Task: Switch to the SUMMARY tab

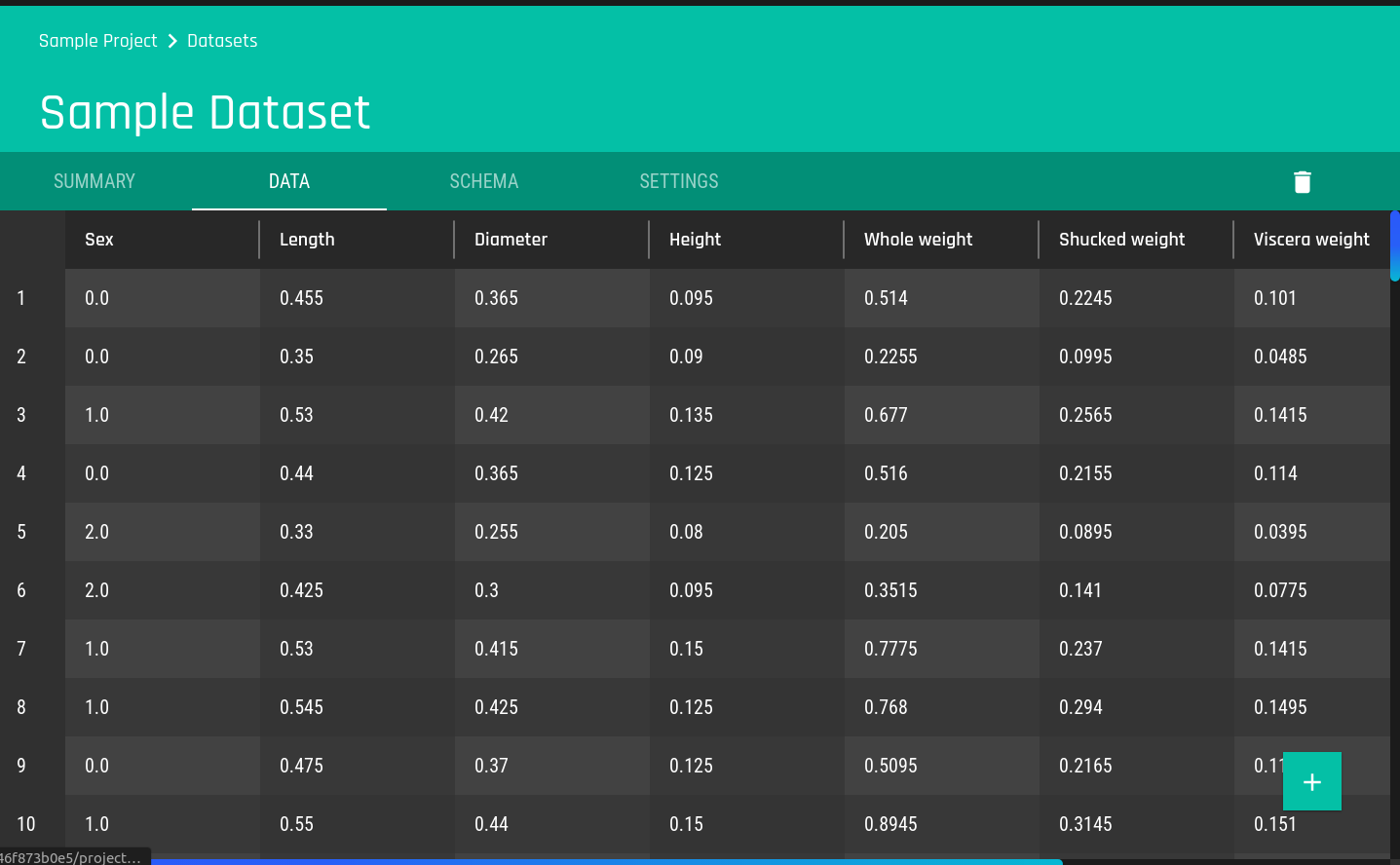Action: [94, 181]
